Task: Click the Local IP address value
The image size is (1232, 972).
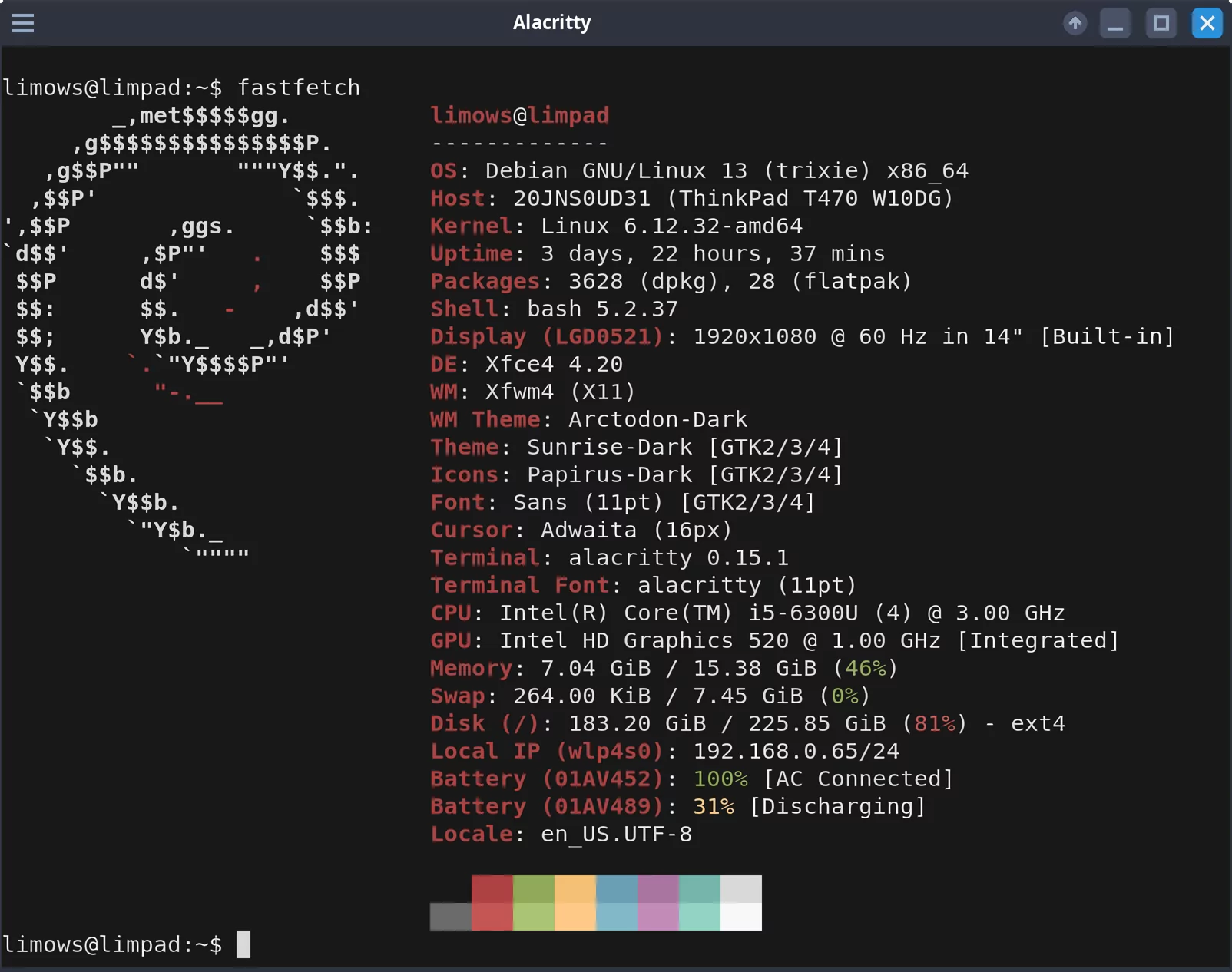Action: click(x=796, y=751)
